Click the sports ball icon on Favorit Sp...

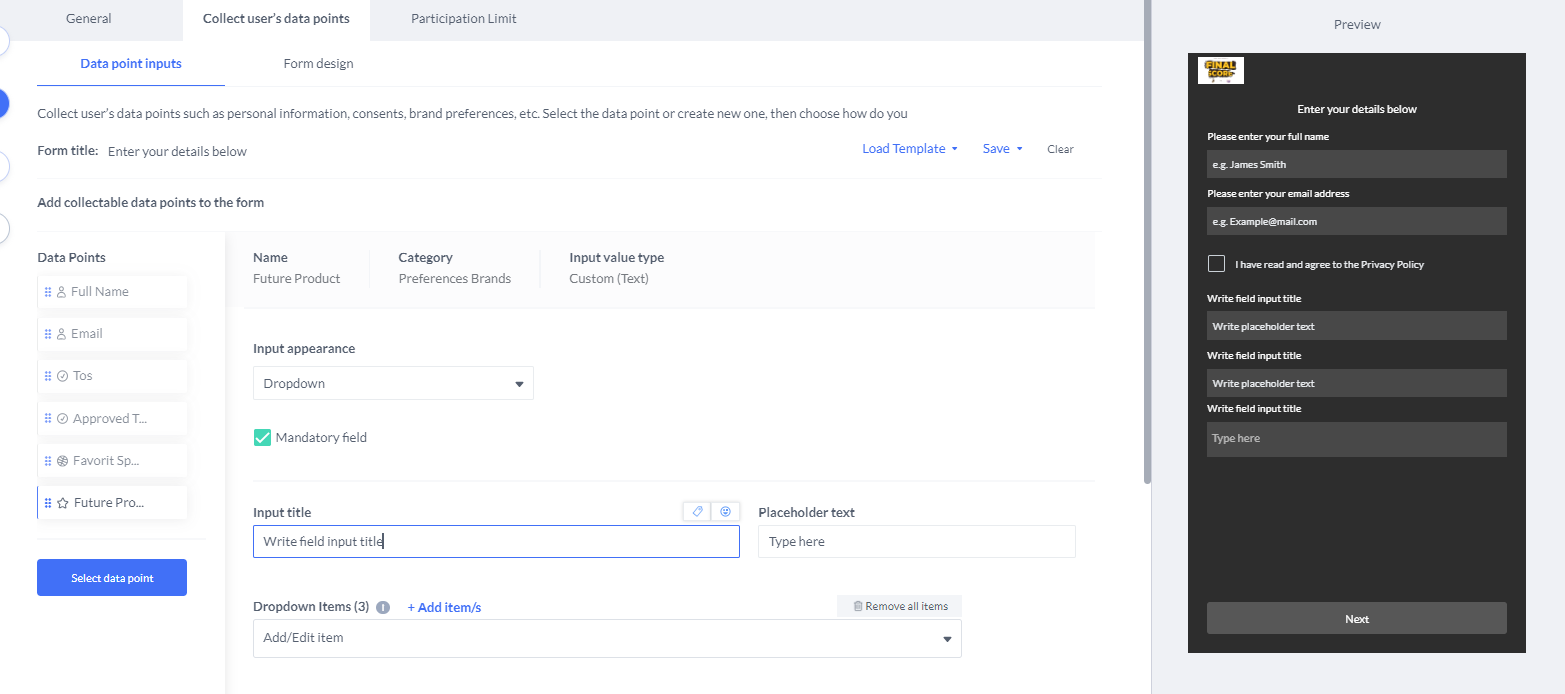[x=62, y=461]
